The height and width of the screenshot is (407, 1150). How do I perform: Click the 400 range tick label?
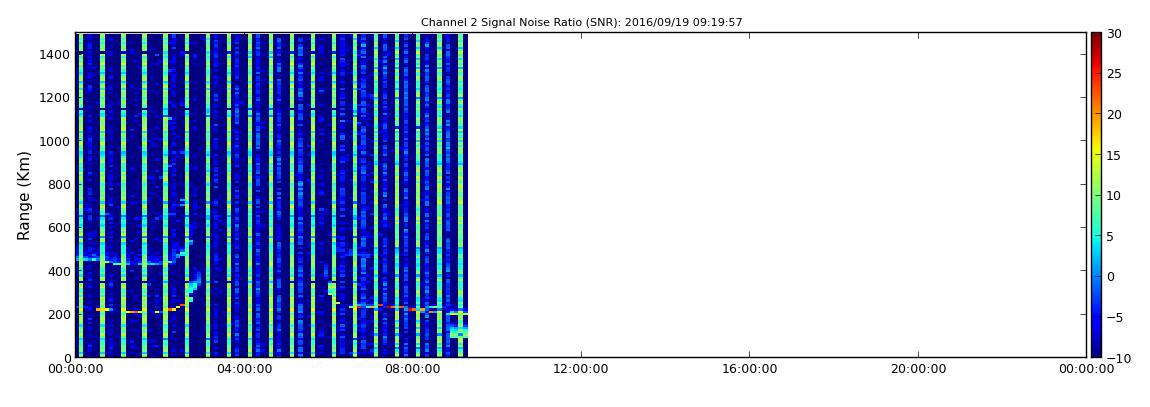[59, 271]
